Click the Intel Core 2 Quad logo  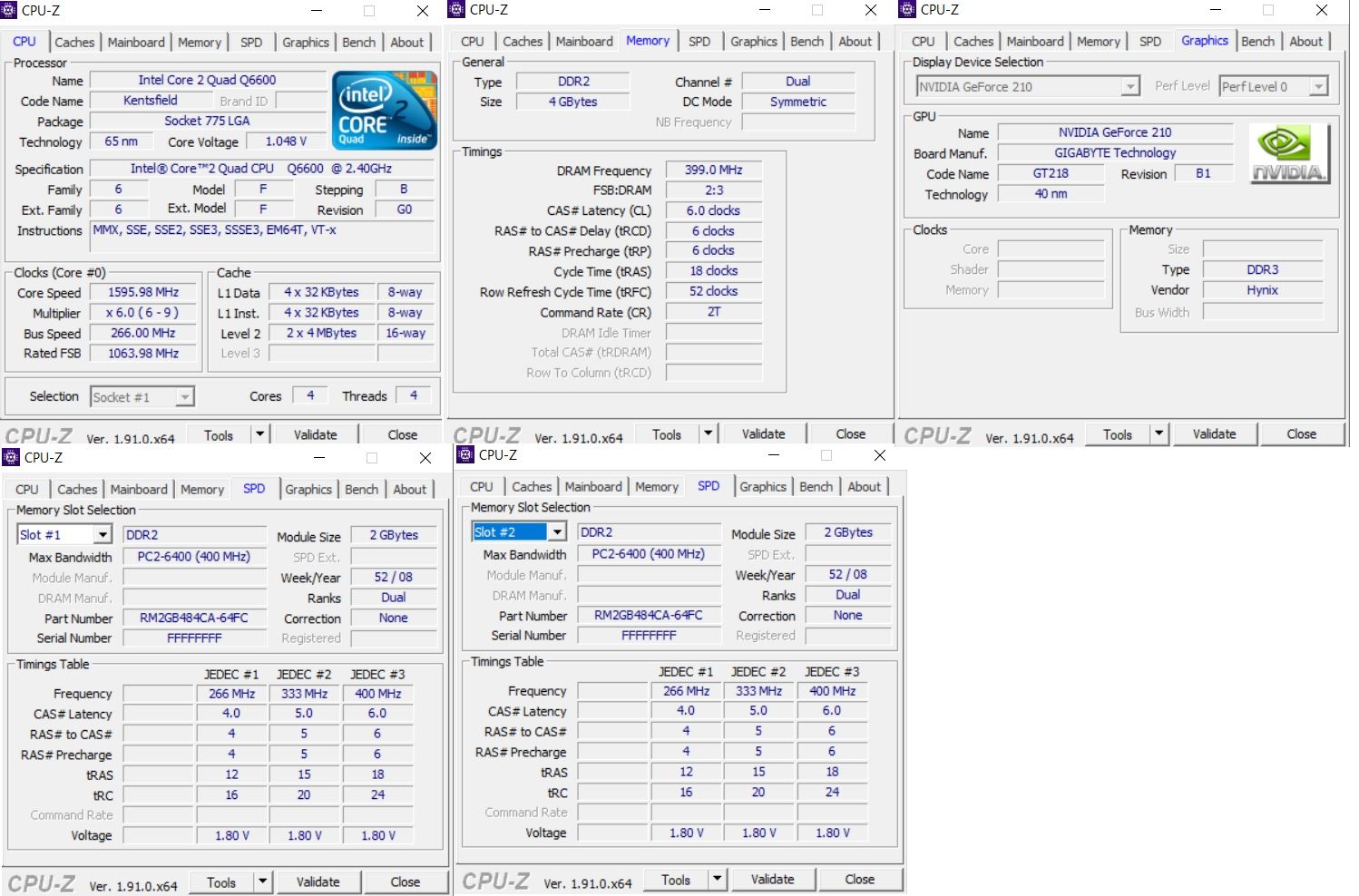(385, 110)
